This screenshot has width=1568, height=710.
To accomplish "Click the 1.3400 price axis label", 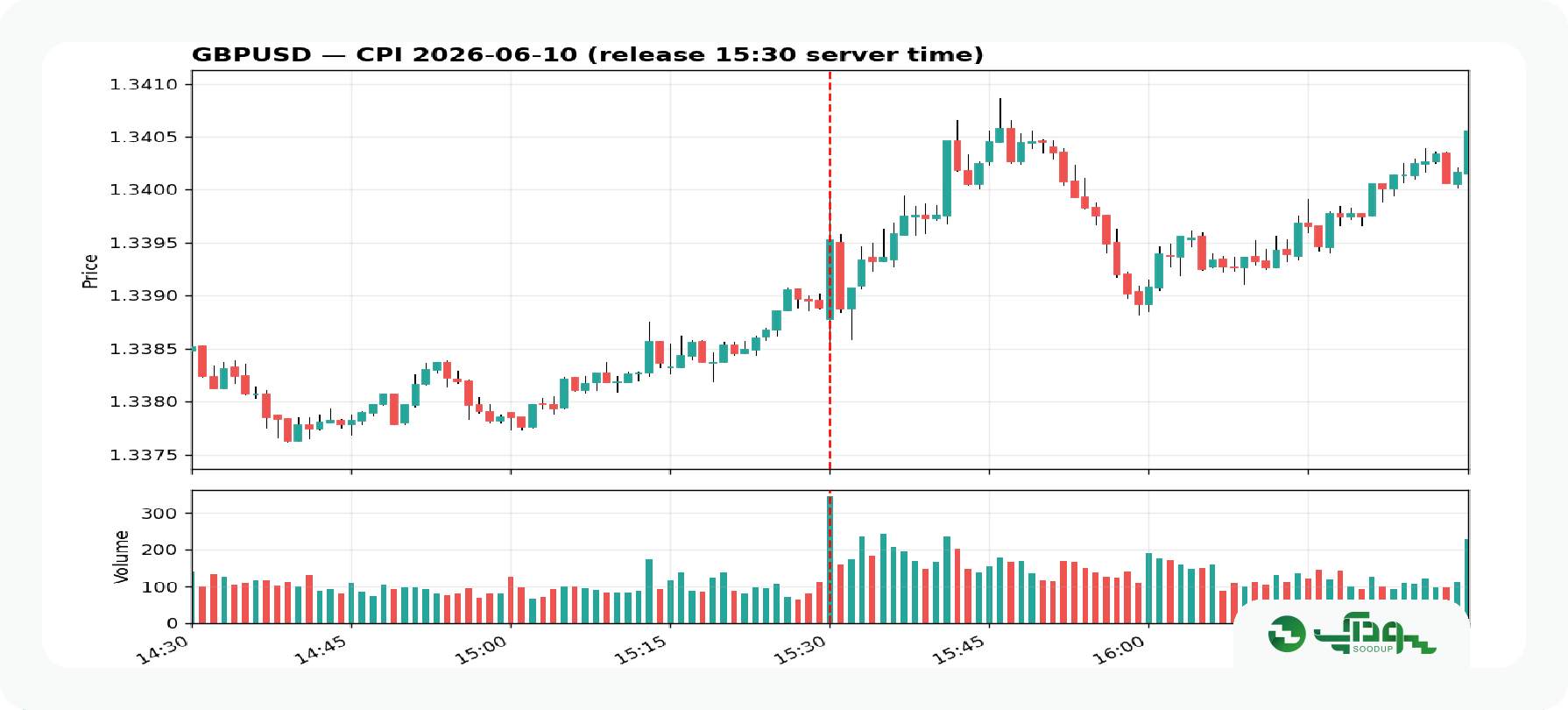I will [x=144, y=189].
